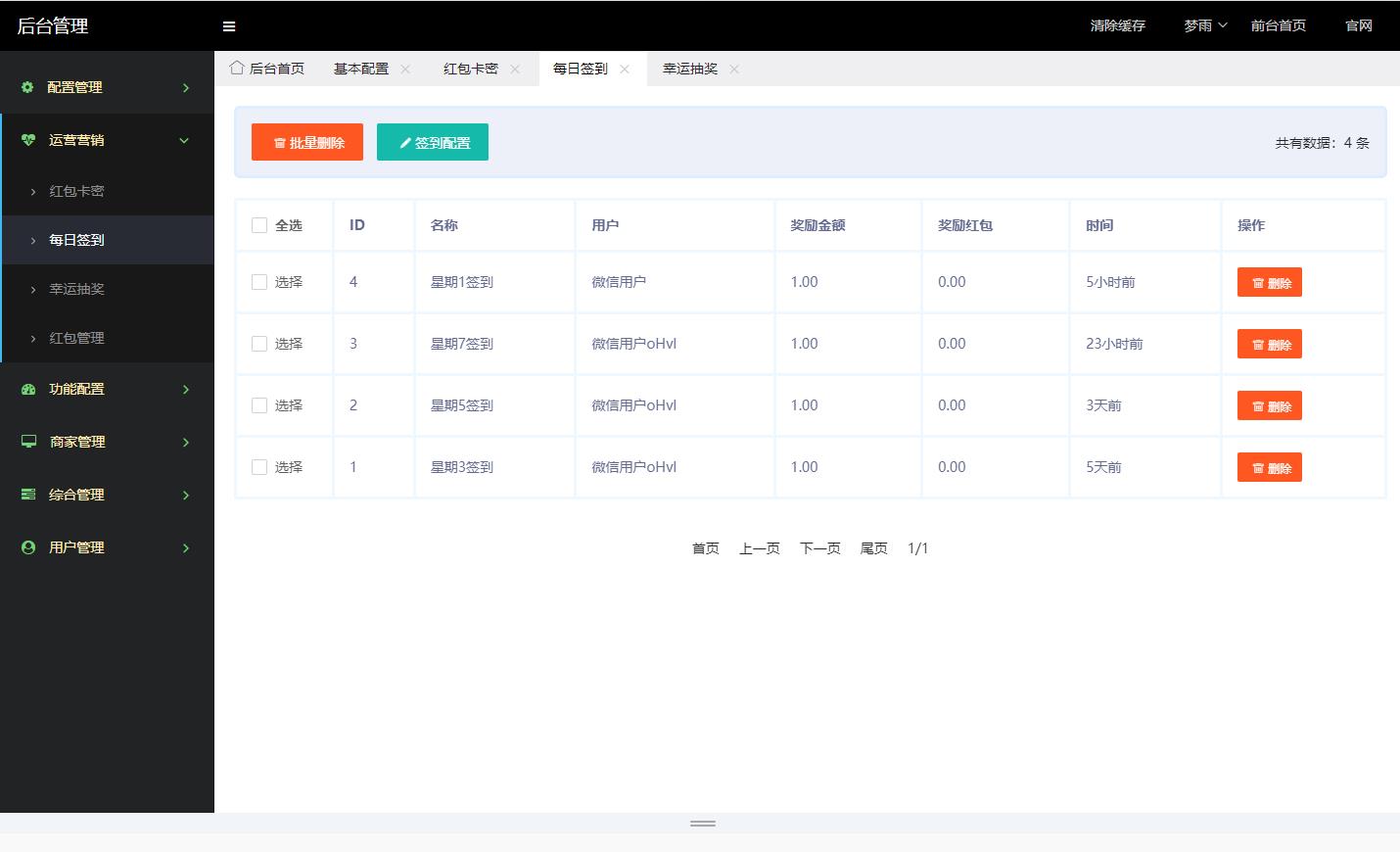
Task: Open 前台首页 link in top bar
Action: pyautogui.click(x=1279, y=25)
